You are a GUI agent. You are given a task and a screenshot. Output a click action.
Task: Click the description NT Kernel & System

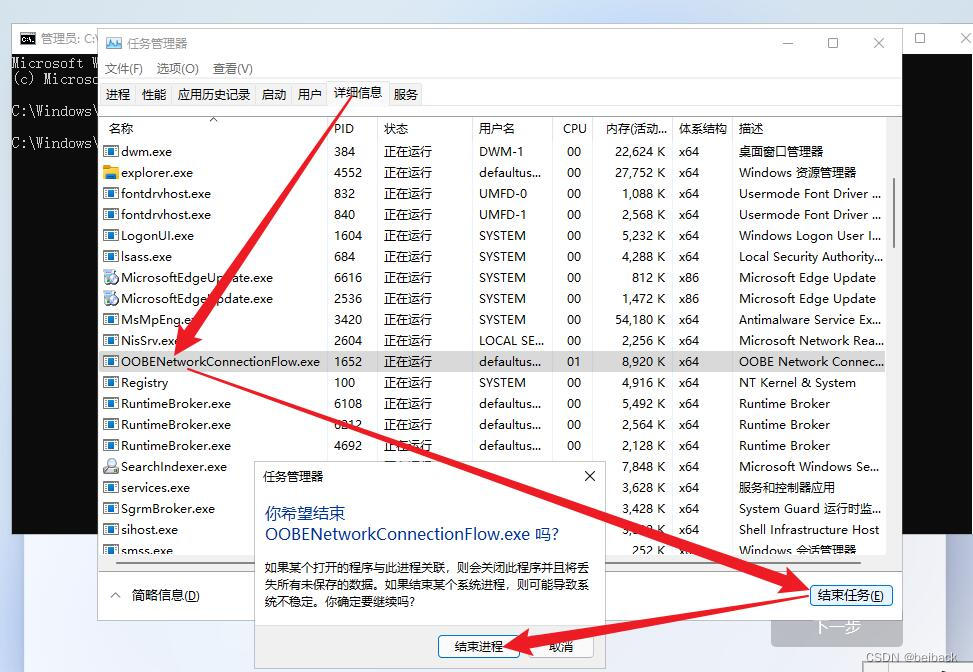797,382
